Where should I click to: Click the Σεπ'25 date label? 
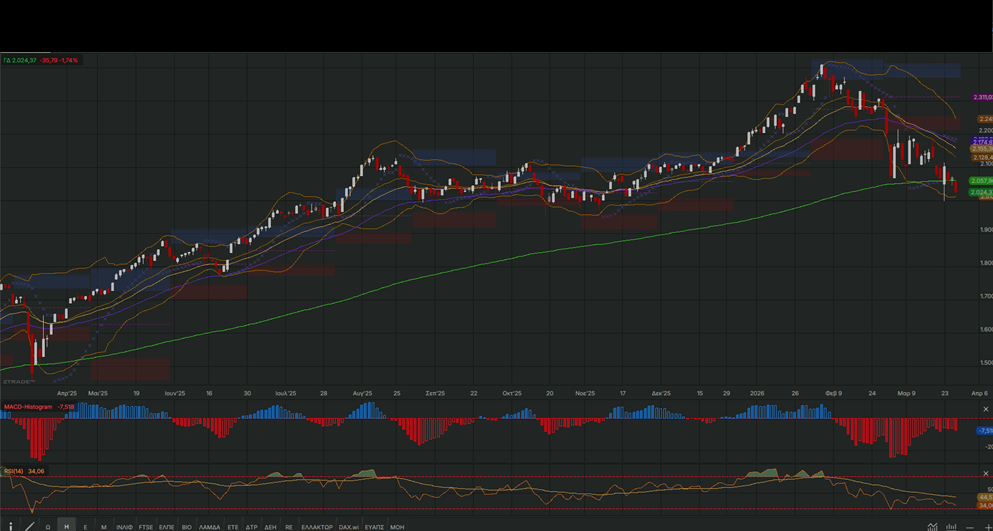435,393
